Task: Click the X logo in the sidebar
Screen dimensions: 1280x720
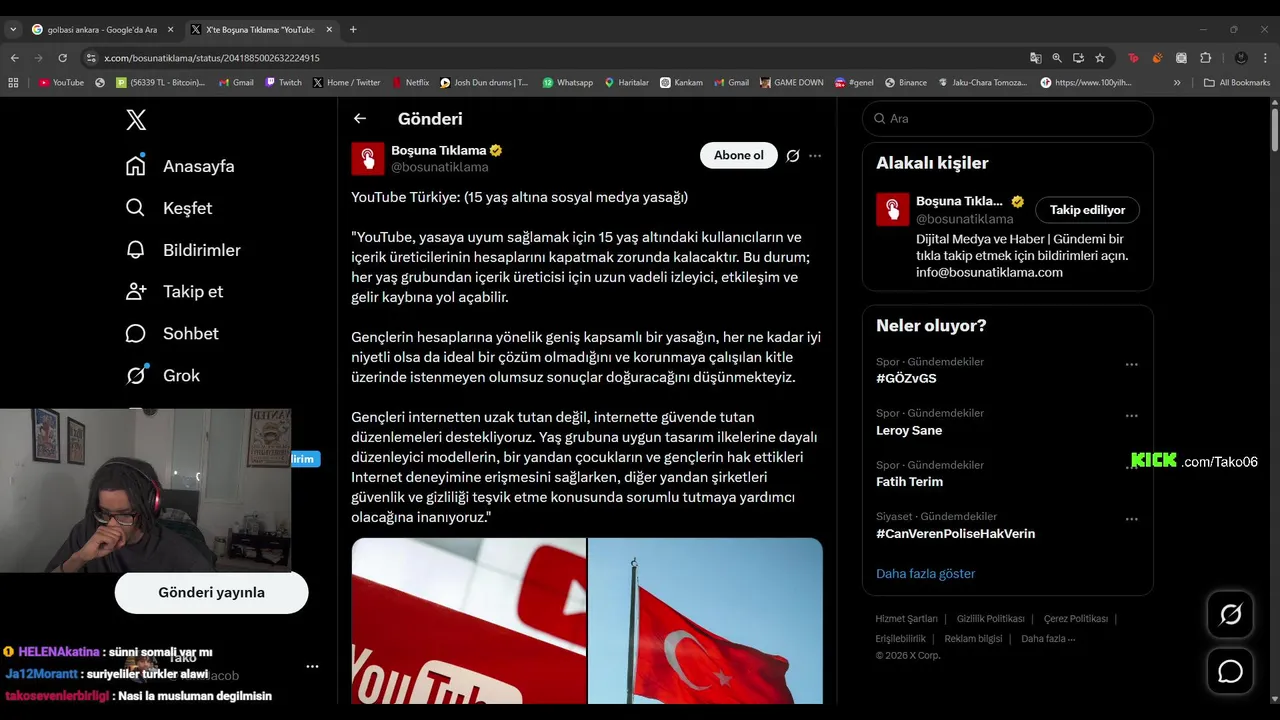Action: [x=136, y=120]
